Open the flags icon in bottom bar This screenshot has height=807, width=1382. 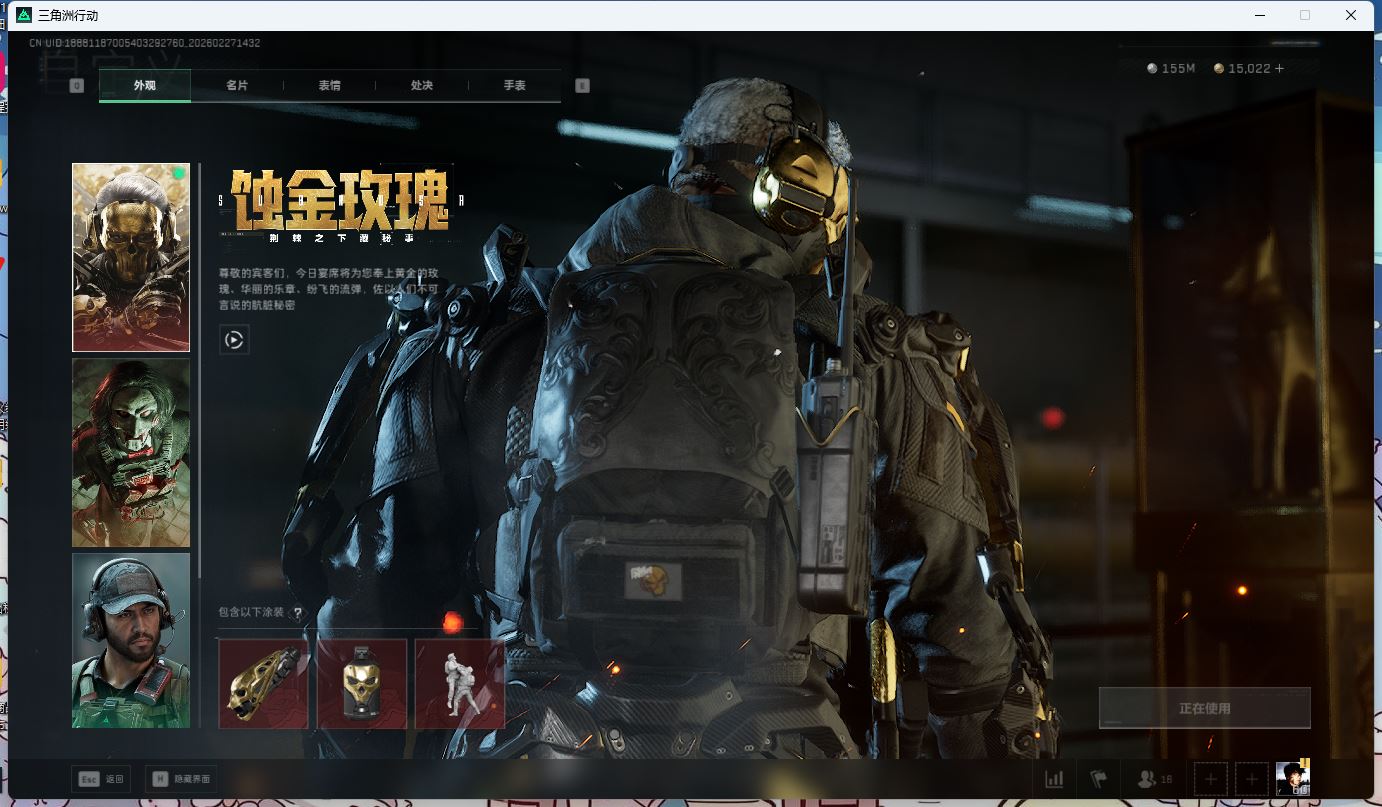[x=1099, y=779]
